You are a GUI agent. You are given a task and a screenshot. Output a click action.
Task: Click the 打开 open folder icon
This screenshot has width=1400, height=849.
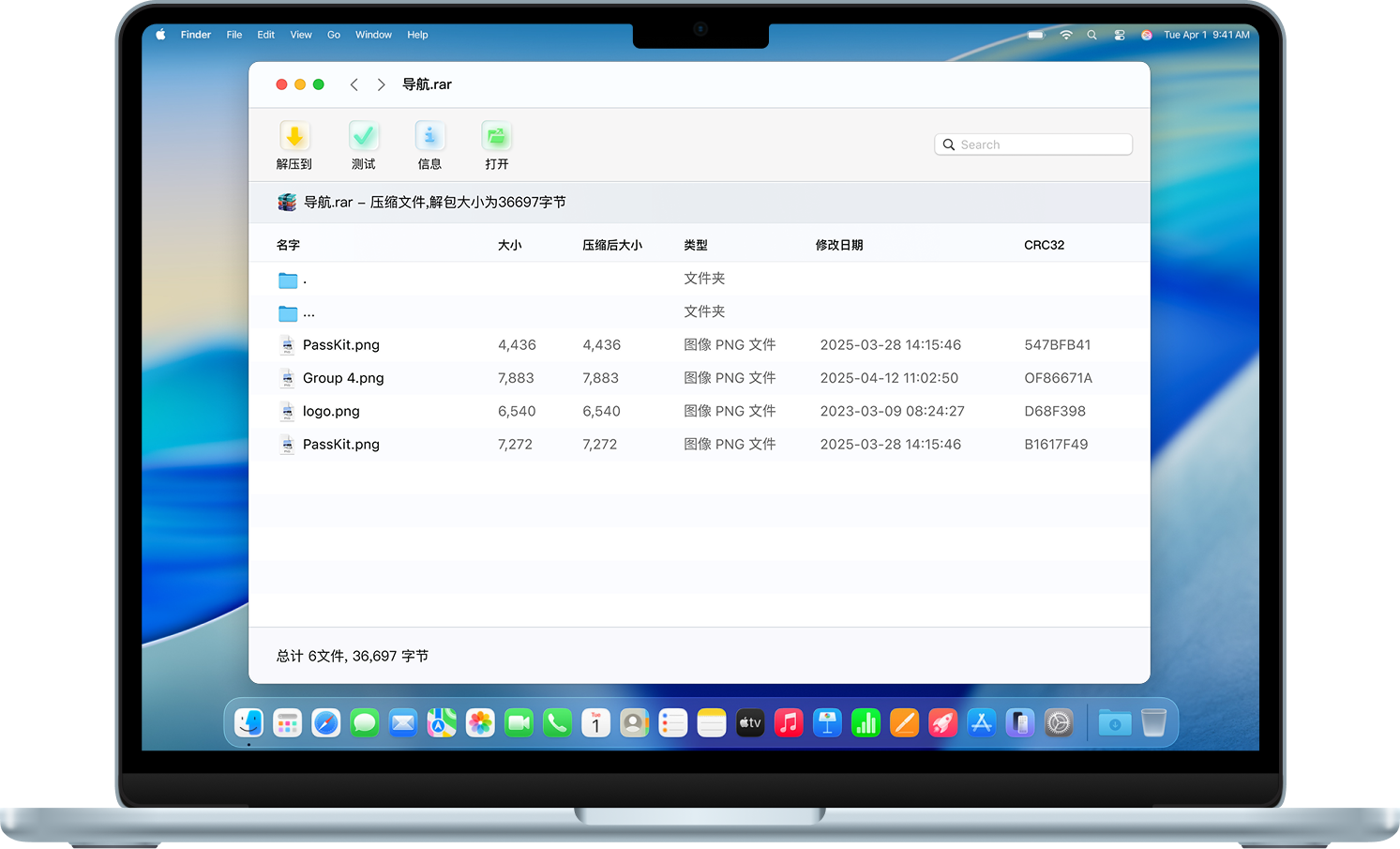[x=496, y=137]
